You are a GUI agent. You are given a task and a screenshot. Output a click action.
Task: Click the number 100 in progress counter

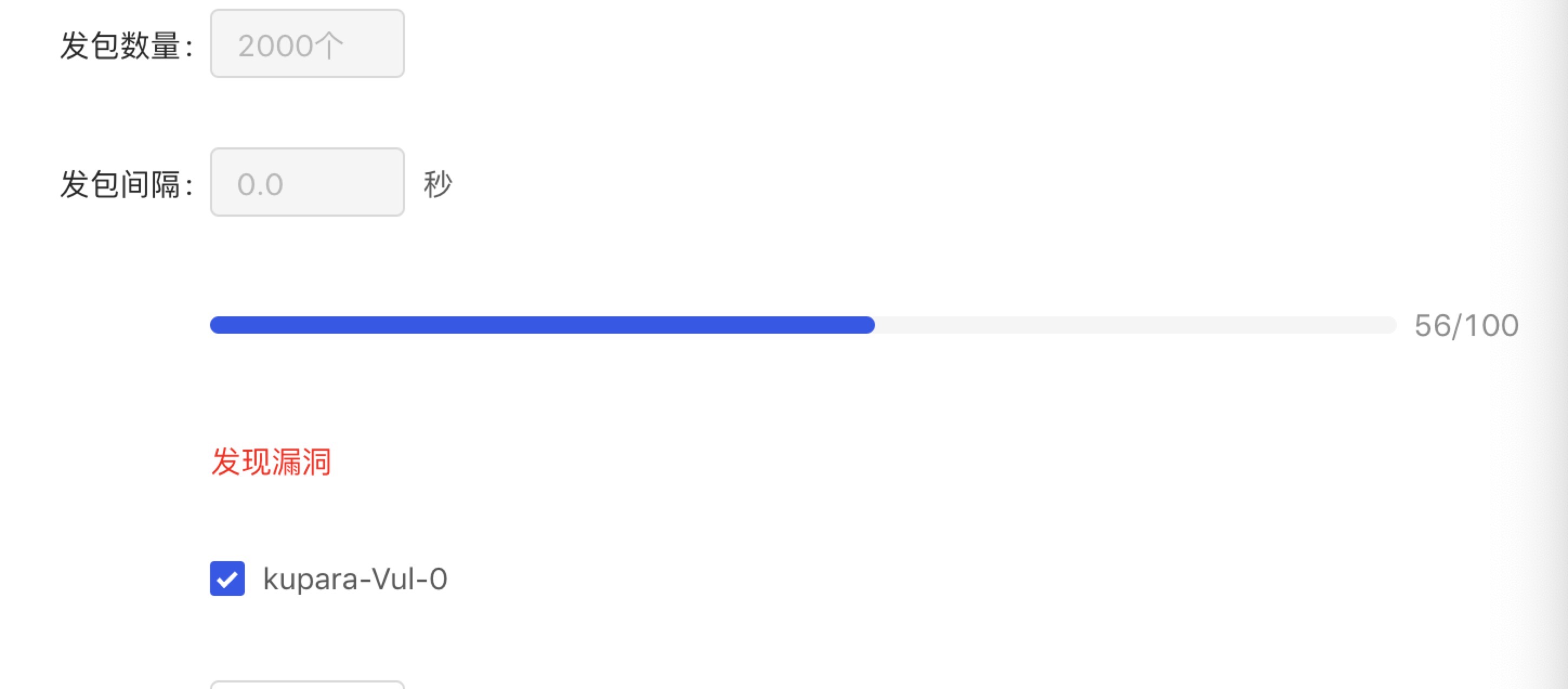point(1491,326)
